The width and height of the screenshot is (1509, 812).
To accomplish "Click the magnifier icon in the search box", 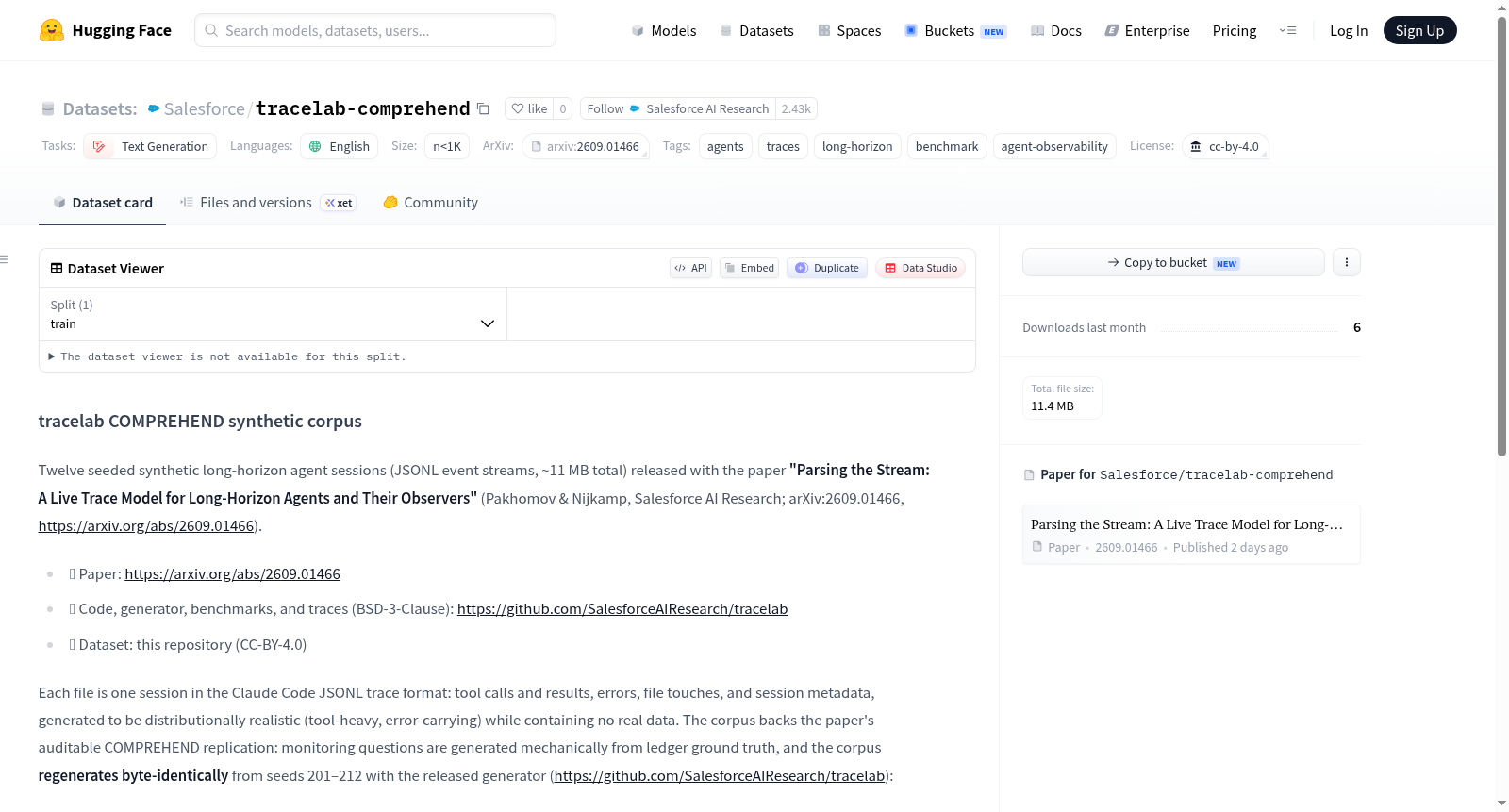I will coord(211,30).
